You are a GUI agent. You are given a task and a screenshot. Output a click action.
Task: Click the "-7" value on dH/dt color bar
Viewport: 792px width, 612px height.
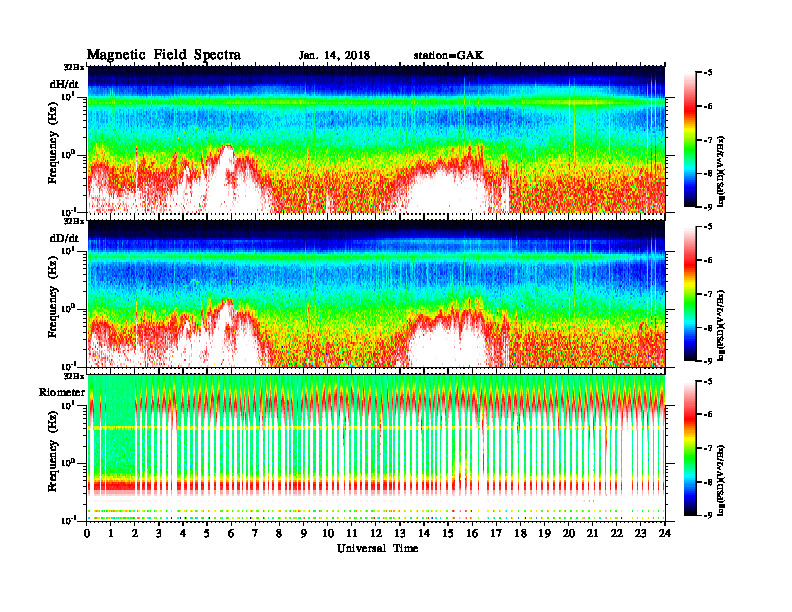708,140
